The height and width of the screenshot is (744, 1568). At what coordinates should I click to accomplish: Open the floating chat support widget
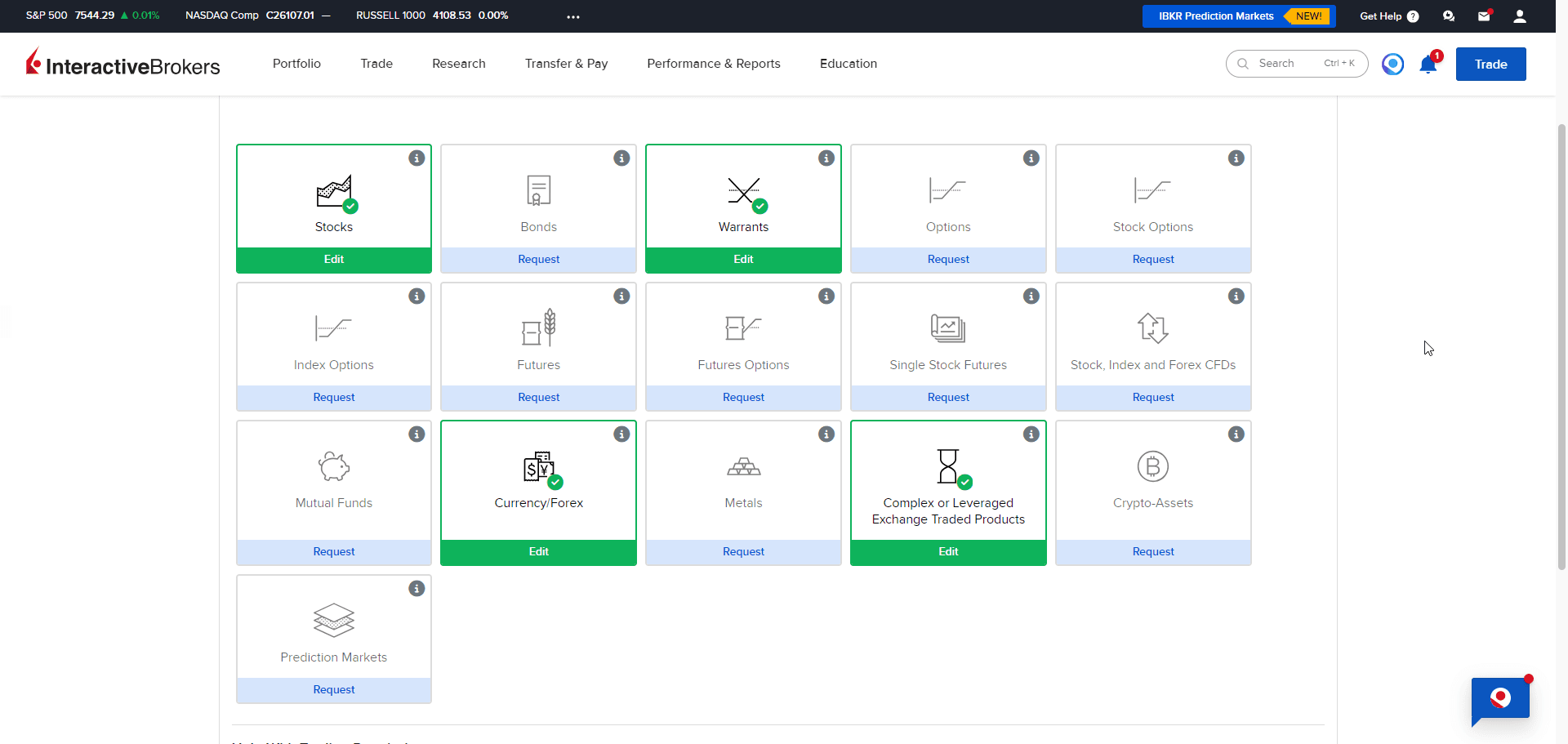pos(1500,700)
